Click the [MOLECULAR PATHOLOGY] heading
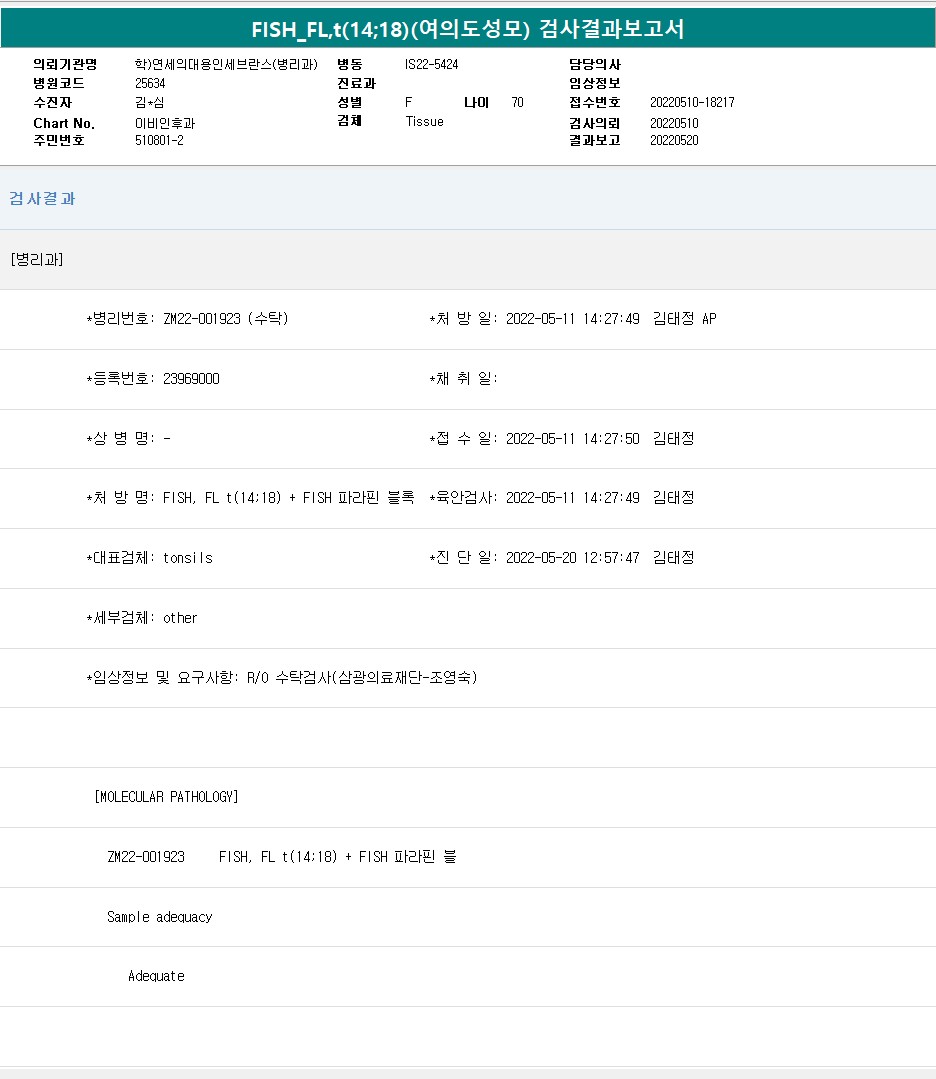This screenshot has width=936, height=1079. 166,797
